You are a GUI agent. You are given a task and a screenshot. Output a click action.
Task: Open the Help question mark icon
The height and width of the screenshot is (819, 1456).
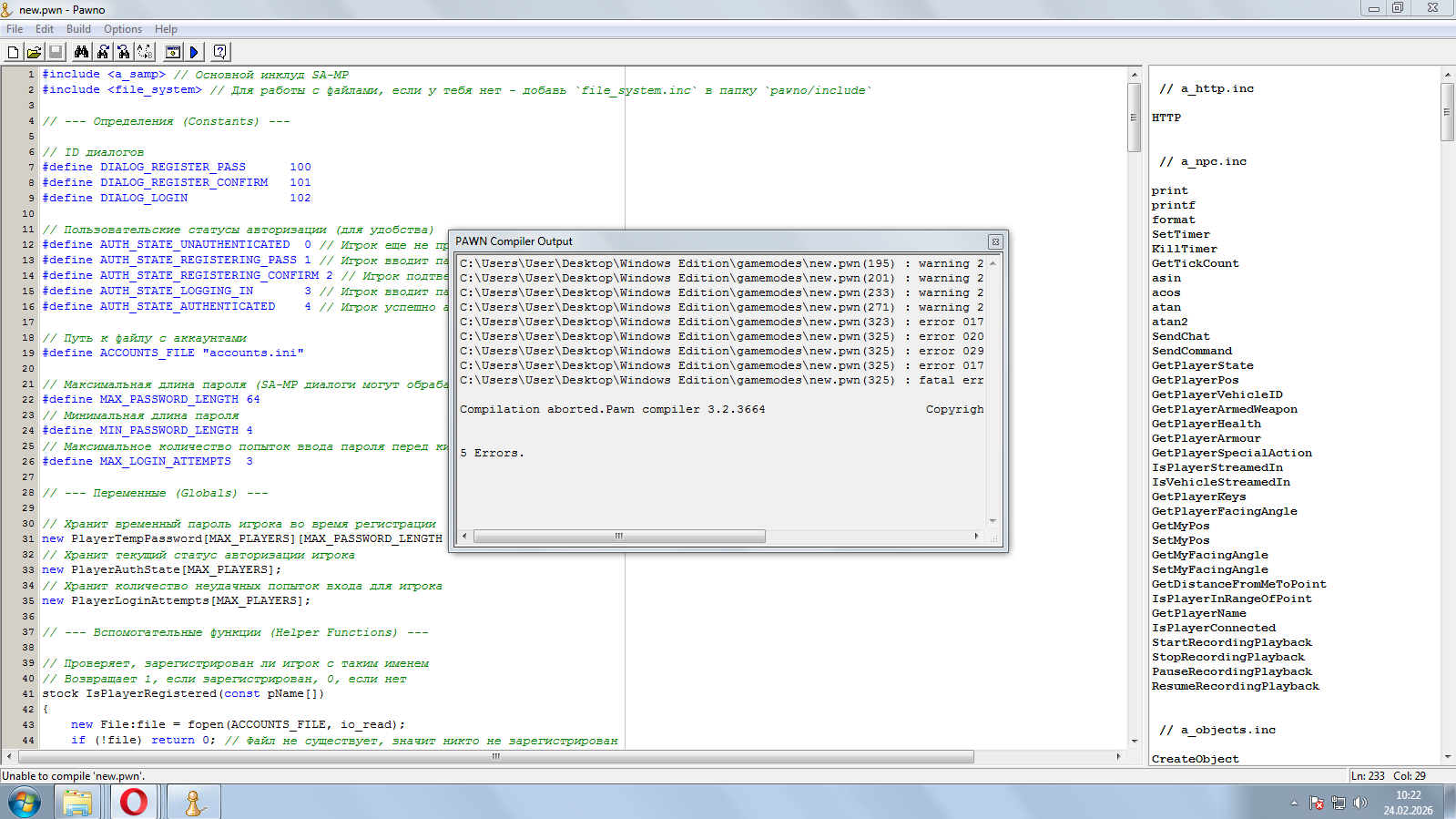[219, 53]
